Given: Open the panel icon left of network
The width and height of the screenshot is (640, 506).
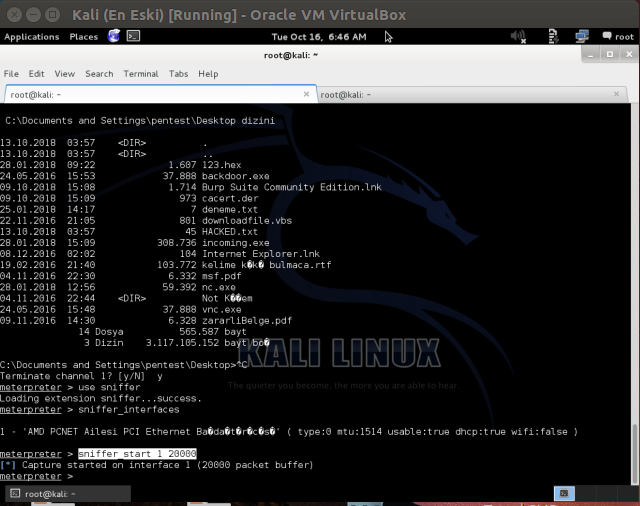Looking at the screenshot, I should (x=553, y=36).
